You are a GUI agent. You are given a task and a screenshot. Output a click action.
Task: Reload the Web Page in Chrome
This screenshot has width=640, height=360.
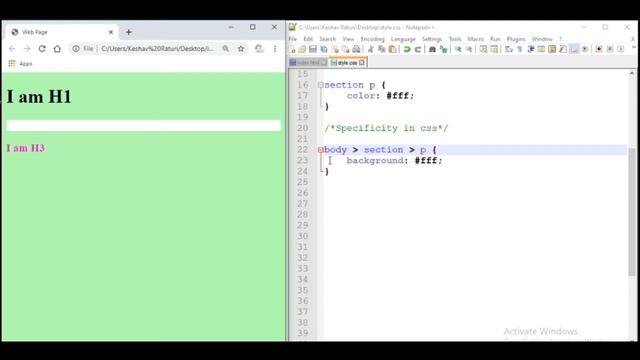(x=42, y=49)
